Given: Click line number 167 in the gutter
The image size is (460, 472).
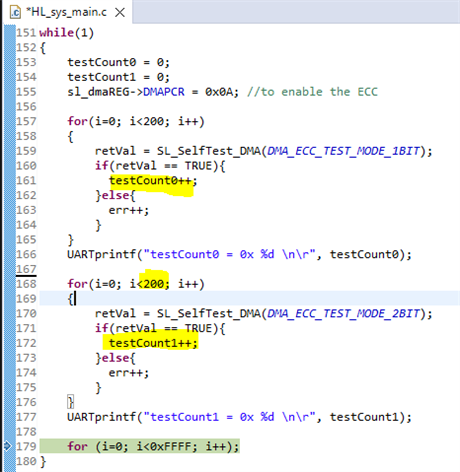Looking at the screenshot, I should point(26,269).
